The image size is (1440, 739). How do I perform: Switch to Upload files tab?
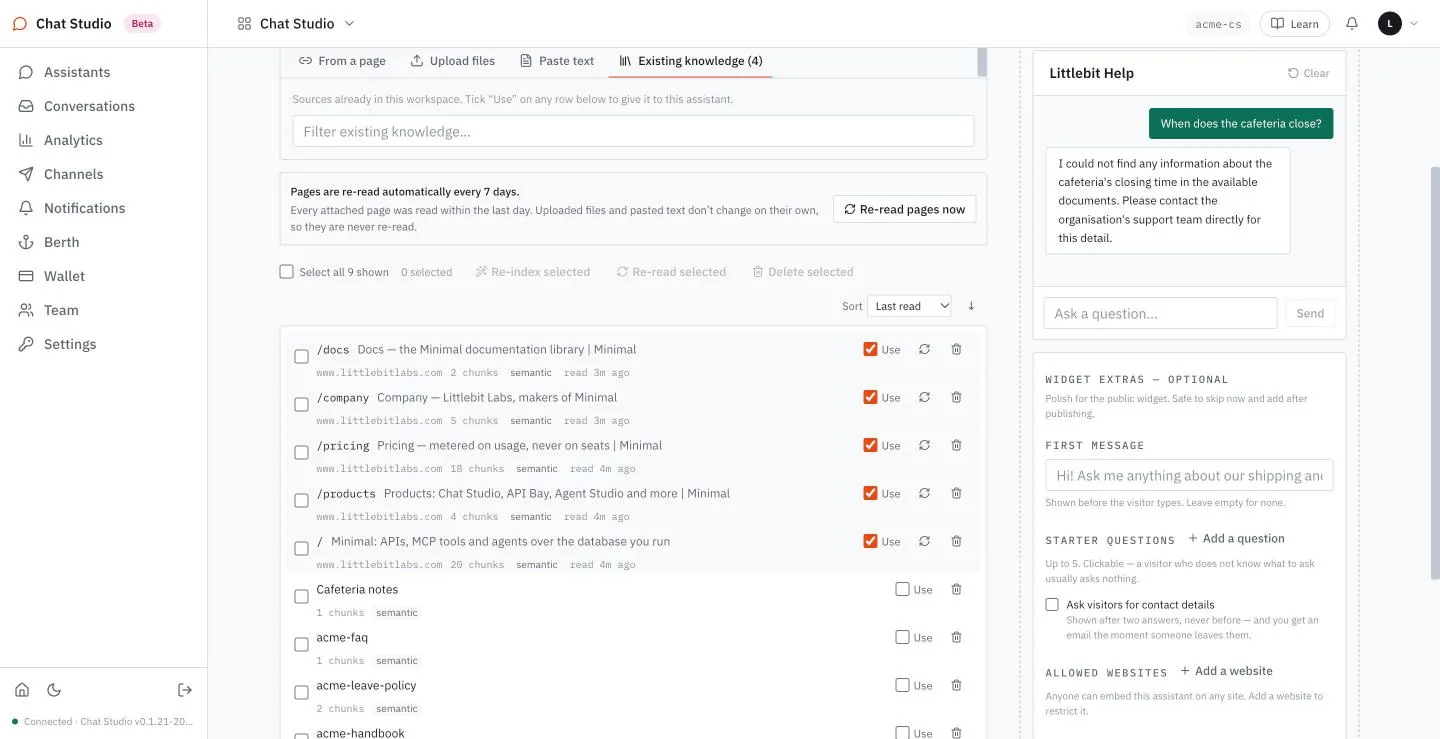click(x=452, y=61)
